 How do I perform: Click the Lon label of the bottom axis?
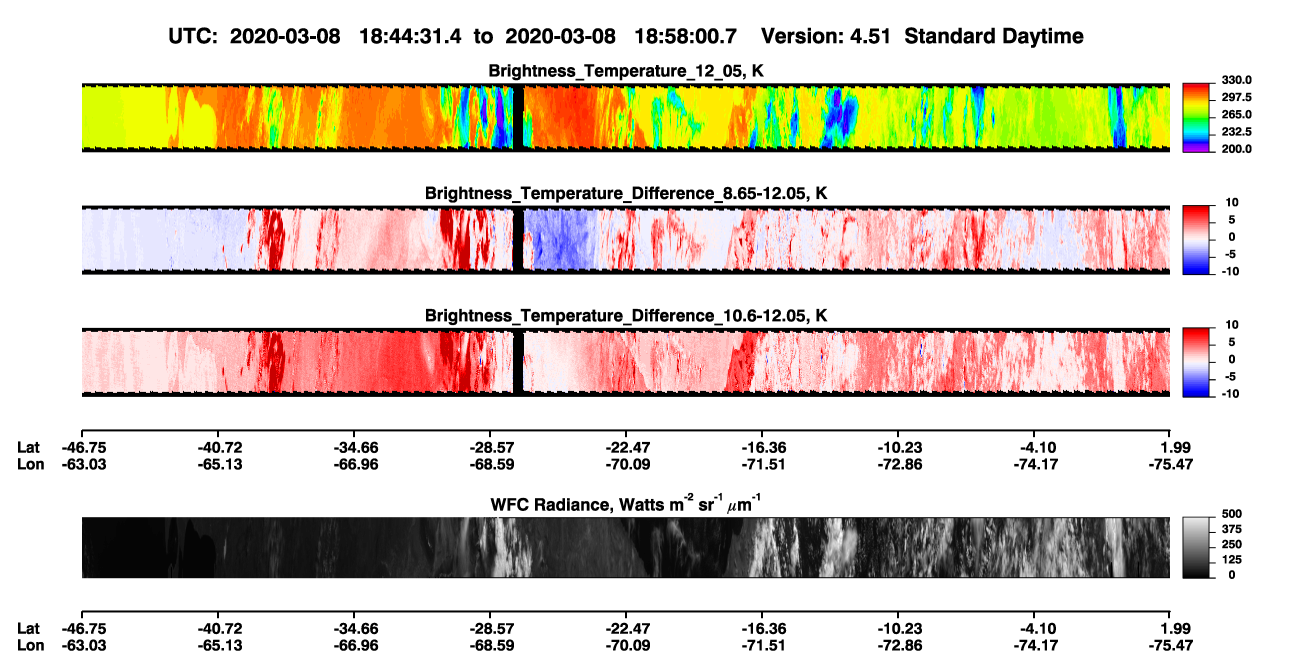[x=31, y=644]
